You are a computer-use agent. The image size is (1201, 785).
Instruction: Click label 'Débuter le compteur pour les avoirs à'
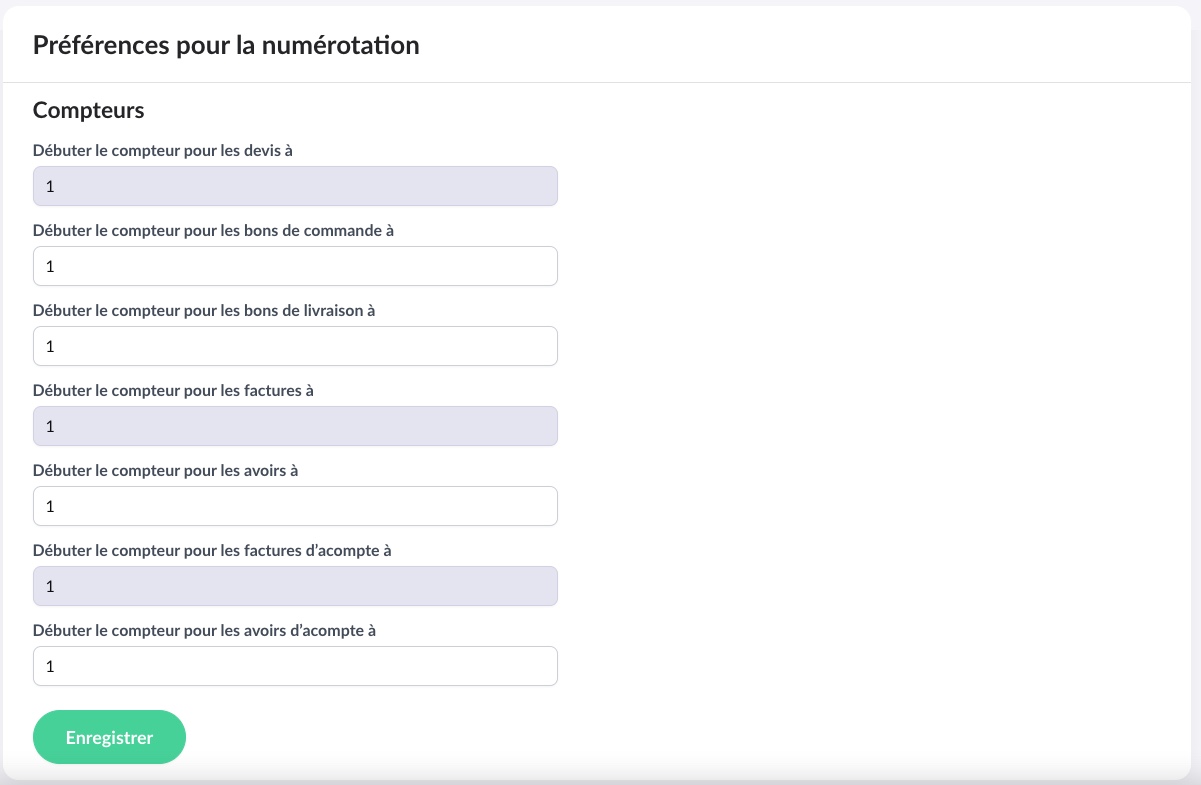tap(166, 470)
